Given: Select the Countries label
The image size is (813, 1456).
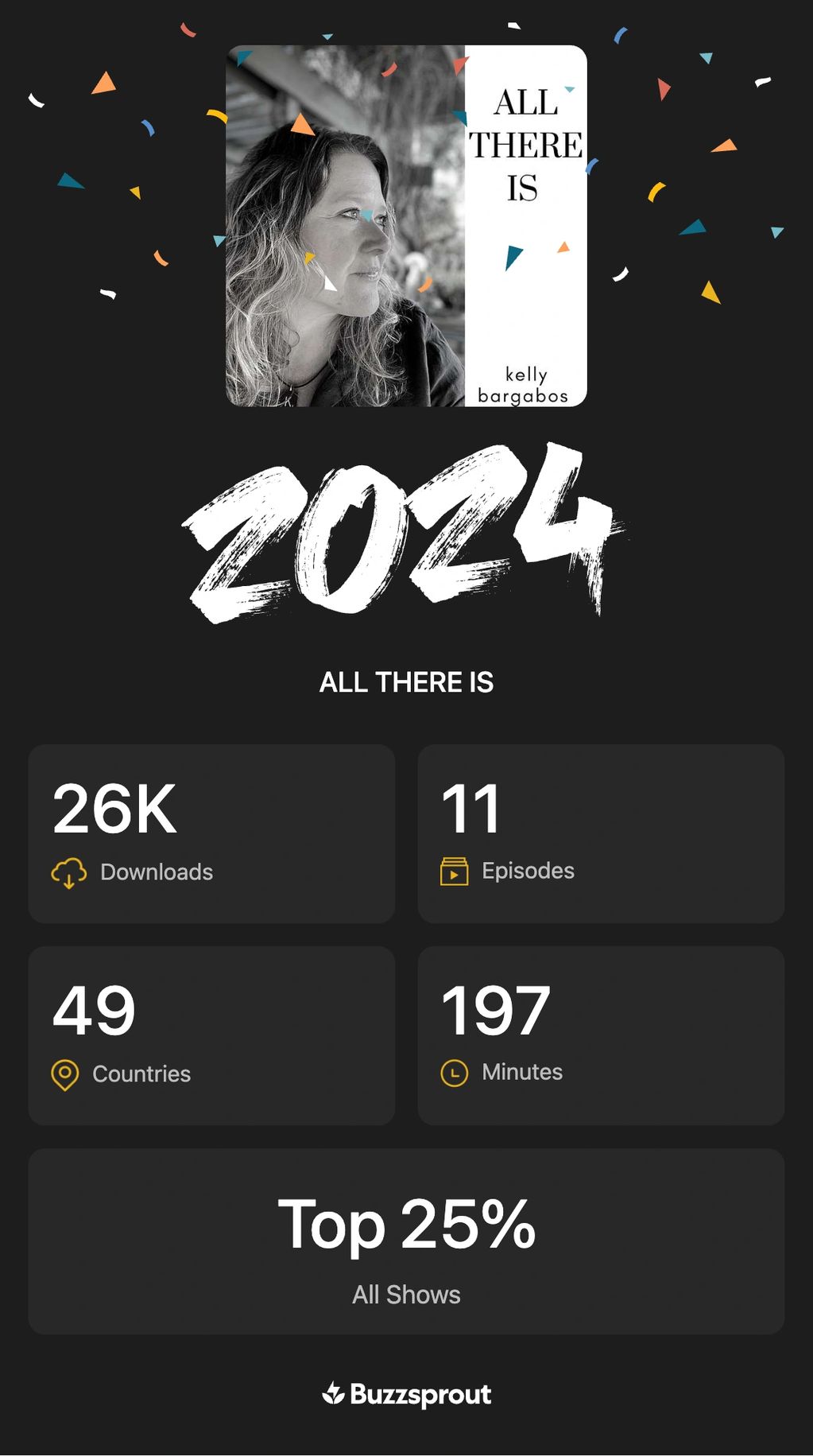Looking at the screenshot, I should 141,1074.
